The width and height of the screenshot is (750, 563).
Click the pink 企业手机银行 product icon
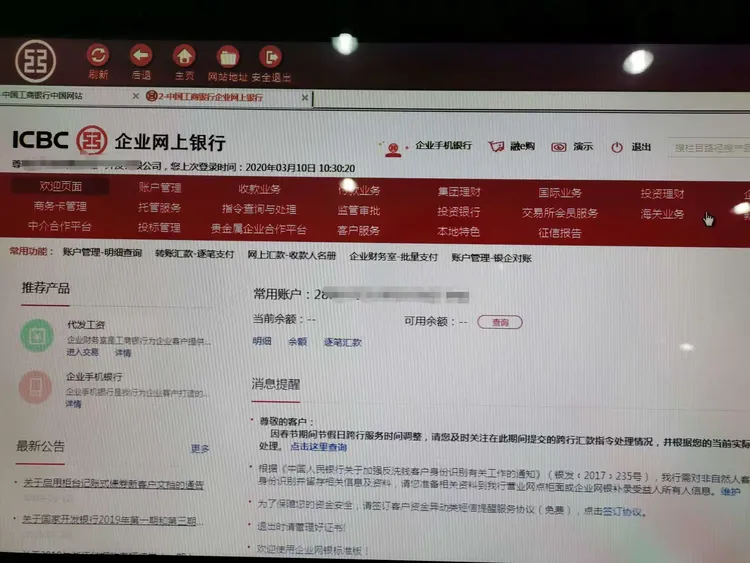(x=35, y=387)
